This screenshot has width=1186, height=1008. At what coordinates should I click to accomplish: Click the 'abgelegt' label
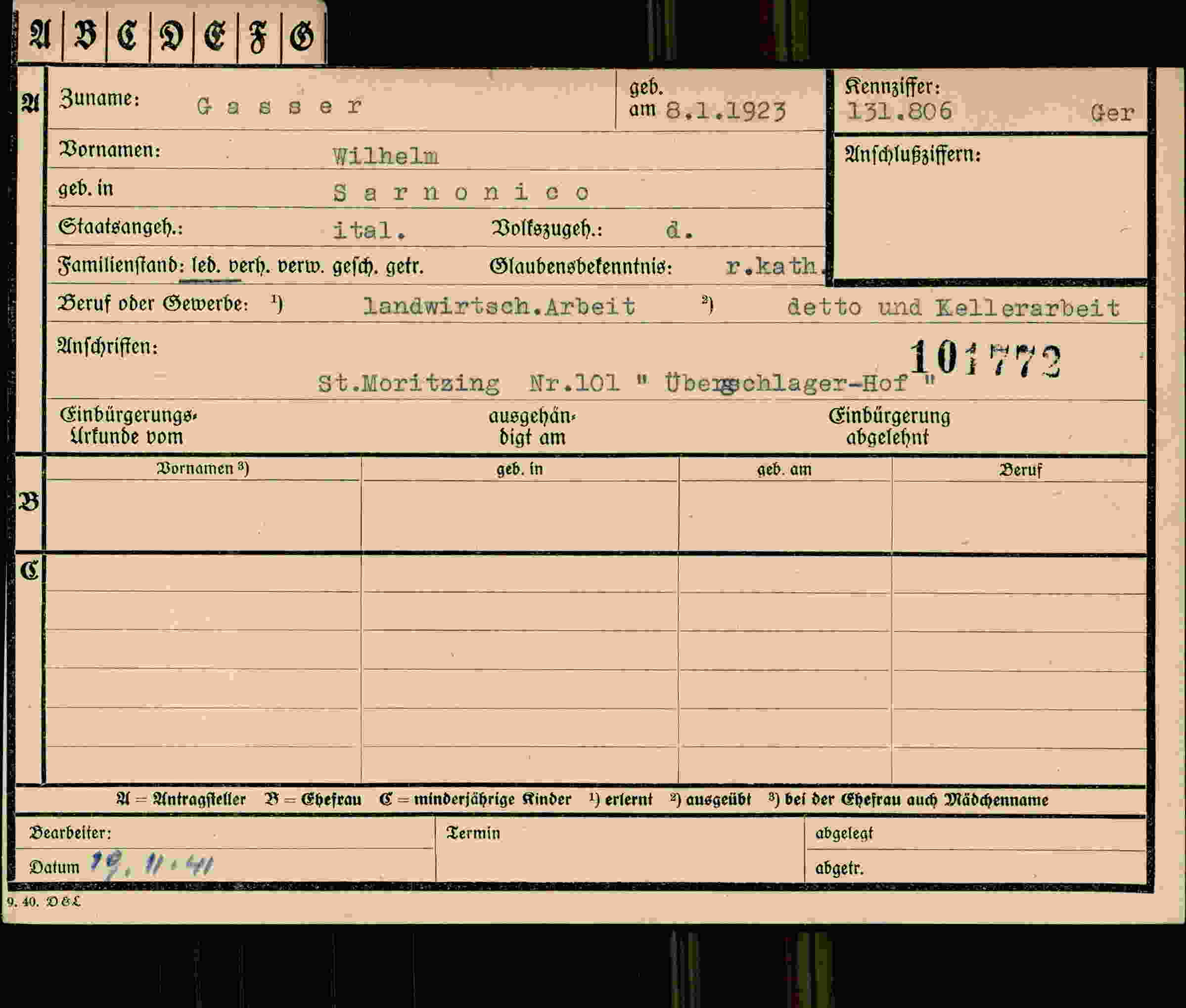coord(844,833)
